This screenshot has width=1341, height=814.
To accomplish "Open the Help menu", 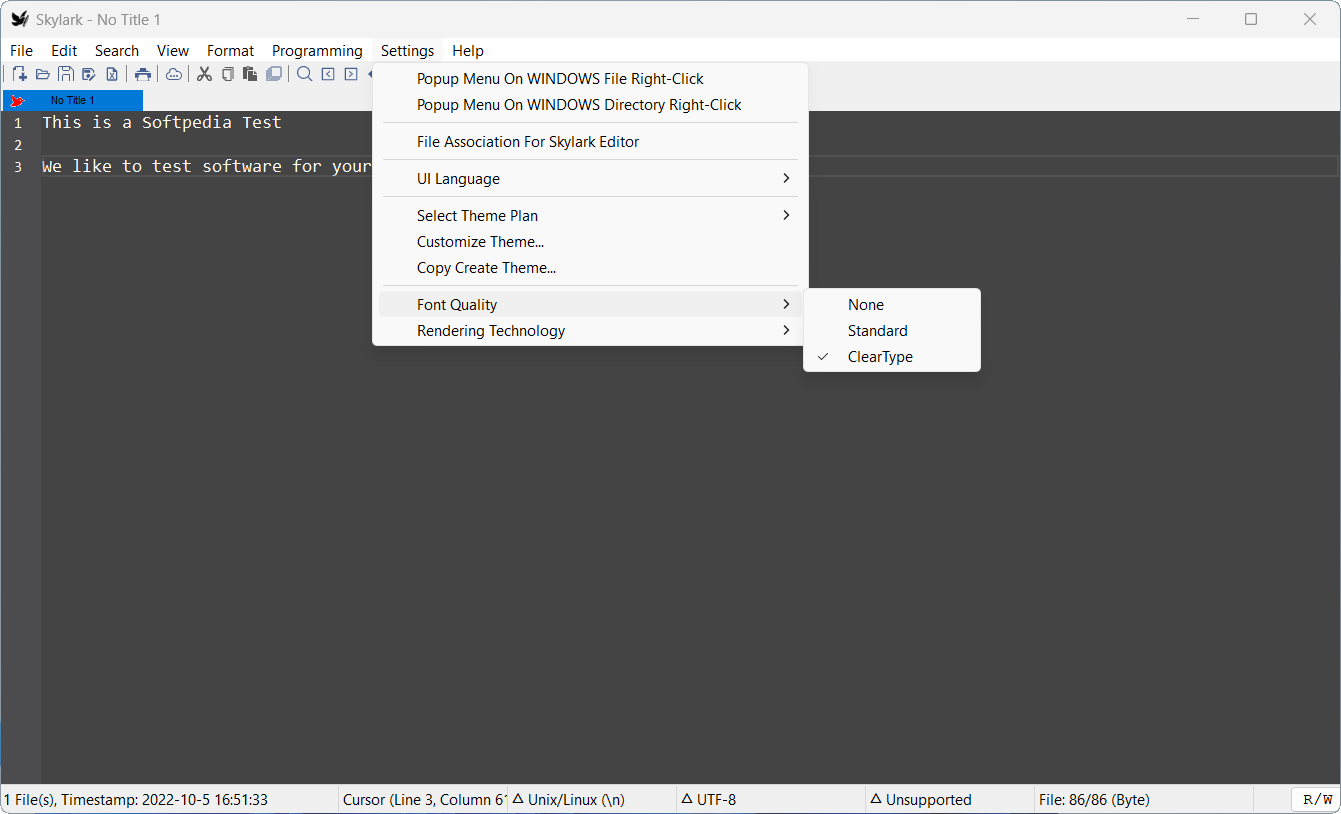I will [x=468, y=51].
